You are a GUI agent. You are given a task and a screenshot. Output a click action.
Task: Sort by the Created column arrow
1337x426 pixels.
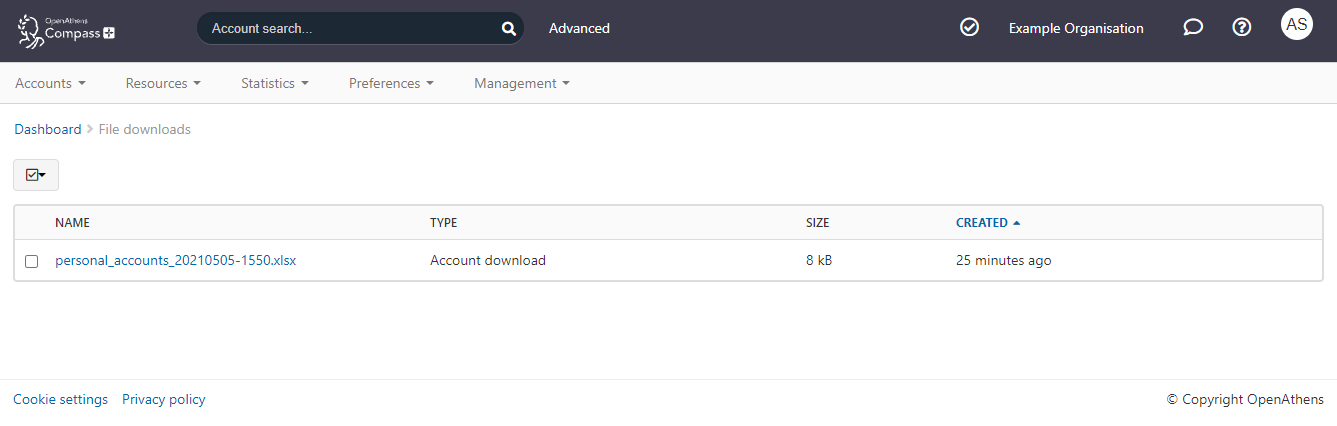point(1016,223)
